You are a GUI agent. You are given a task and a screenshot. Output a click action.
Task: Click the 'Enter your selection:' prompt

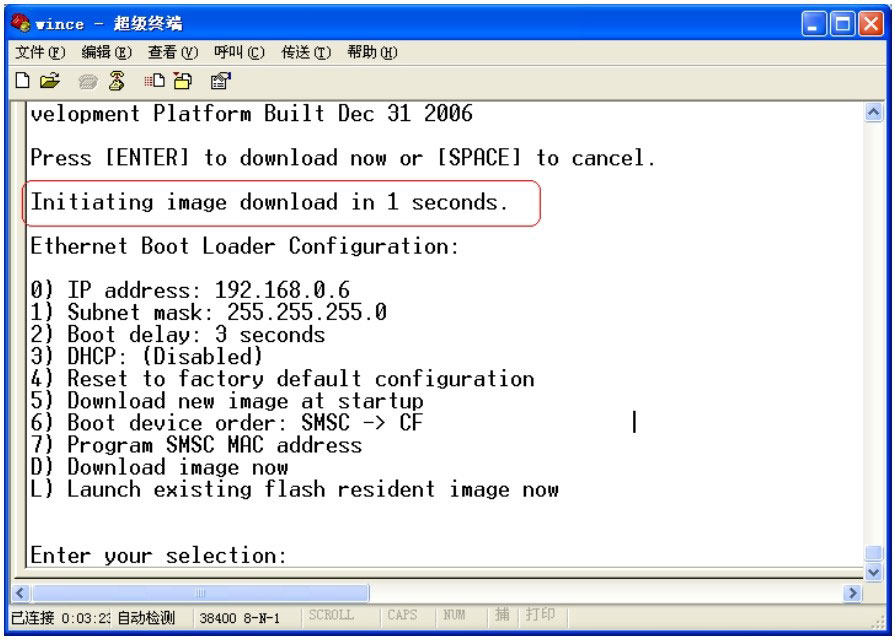coord(158,556)
